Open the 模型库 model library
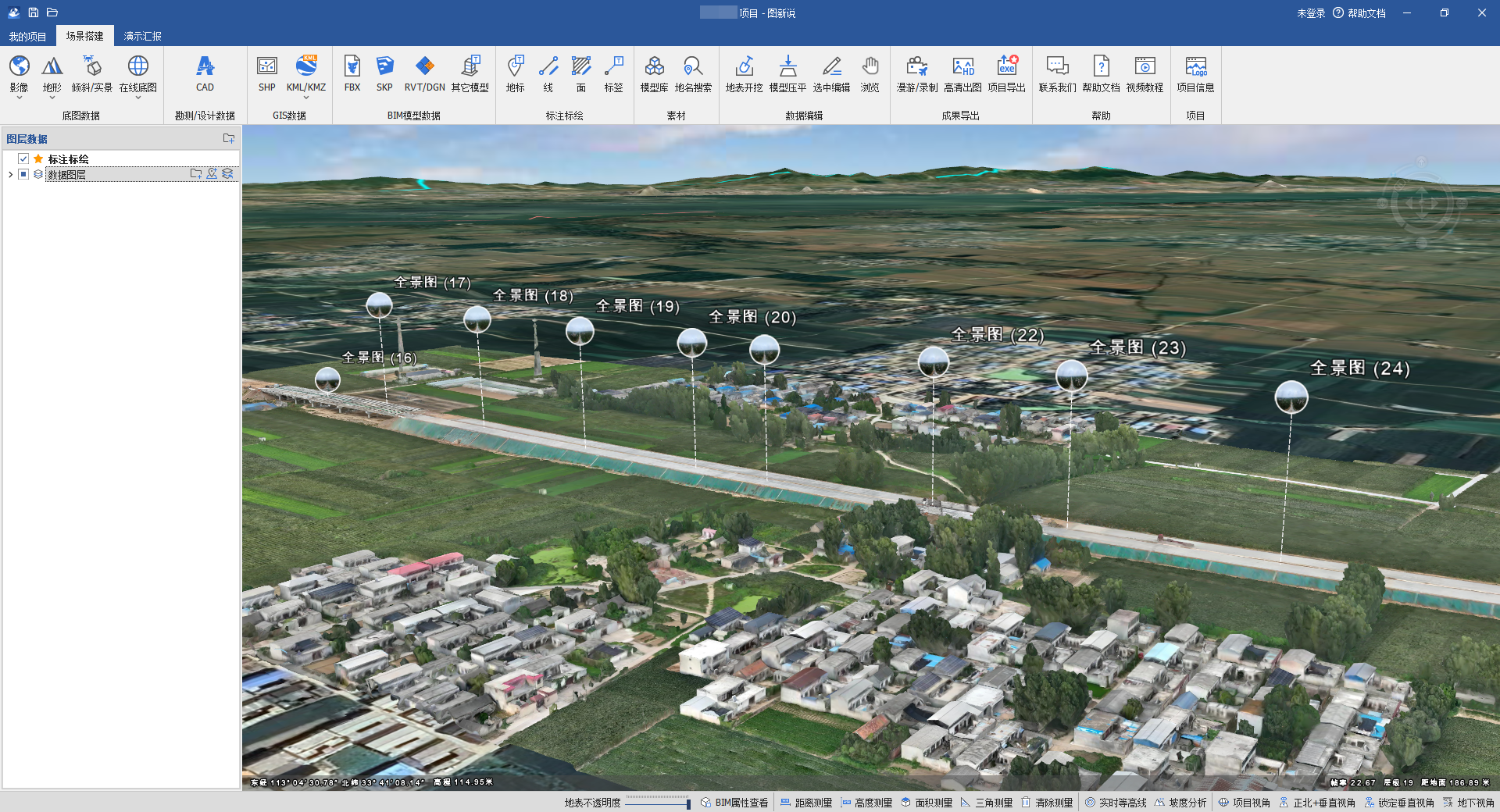The image size is (1500, 812). 654,73
